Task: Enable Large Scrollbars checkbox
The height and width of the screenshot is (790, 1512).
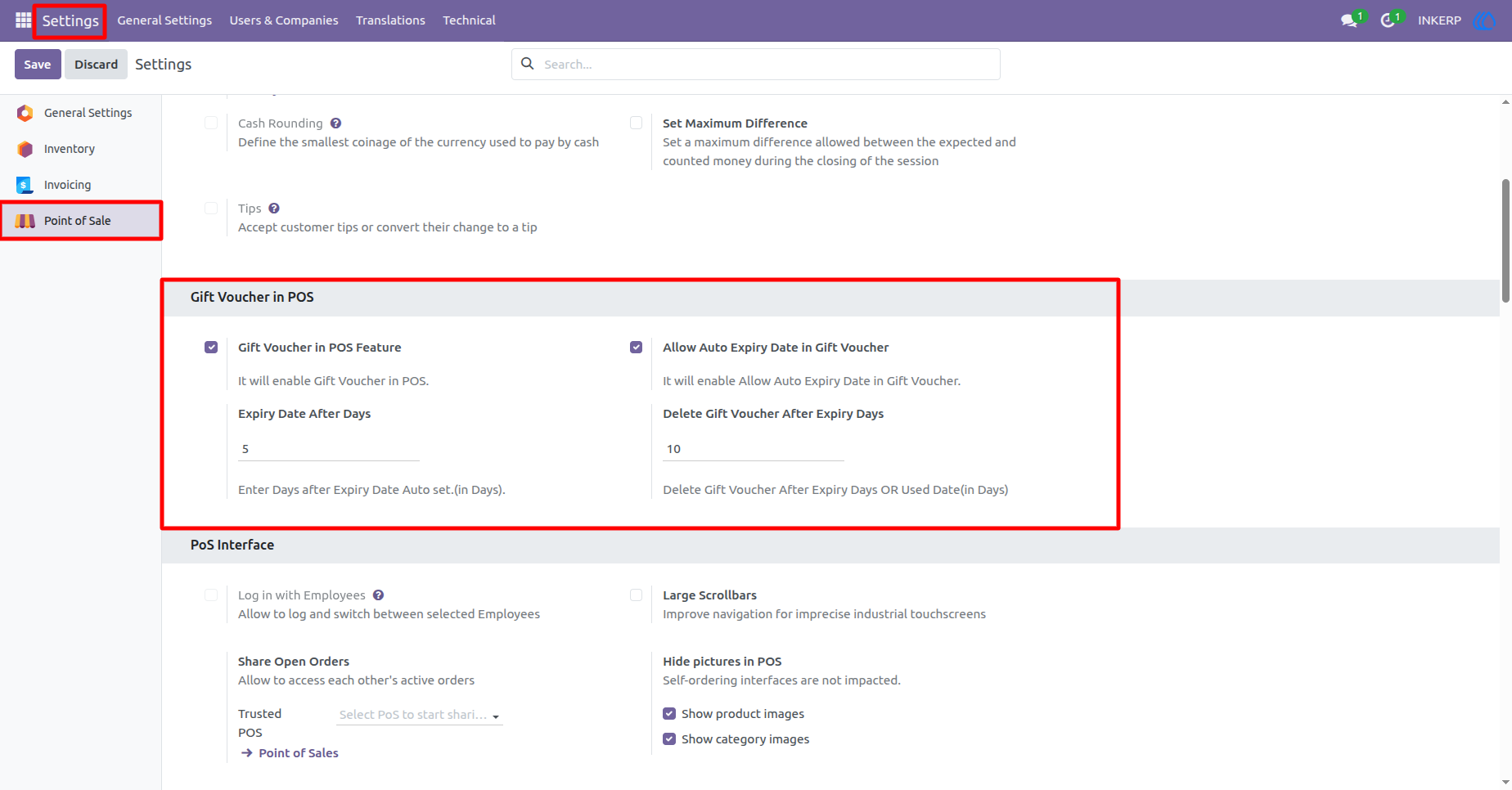Action: (x=636, y=595)
